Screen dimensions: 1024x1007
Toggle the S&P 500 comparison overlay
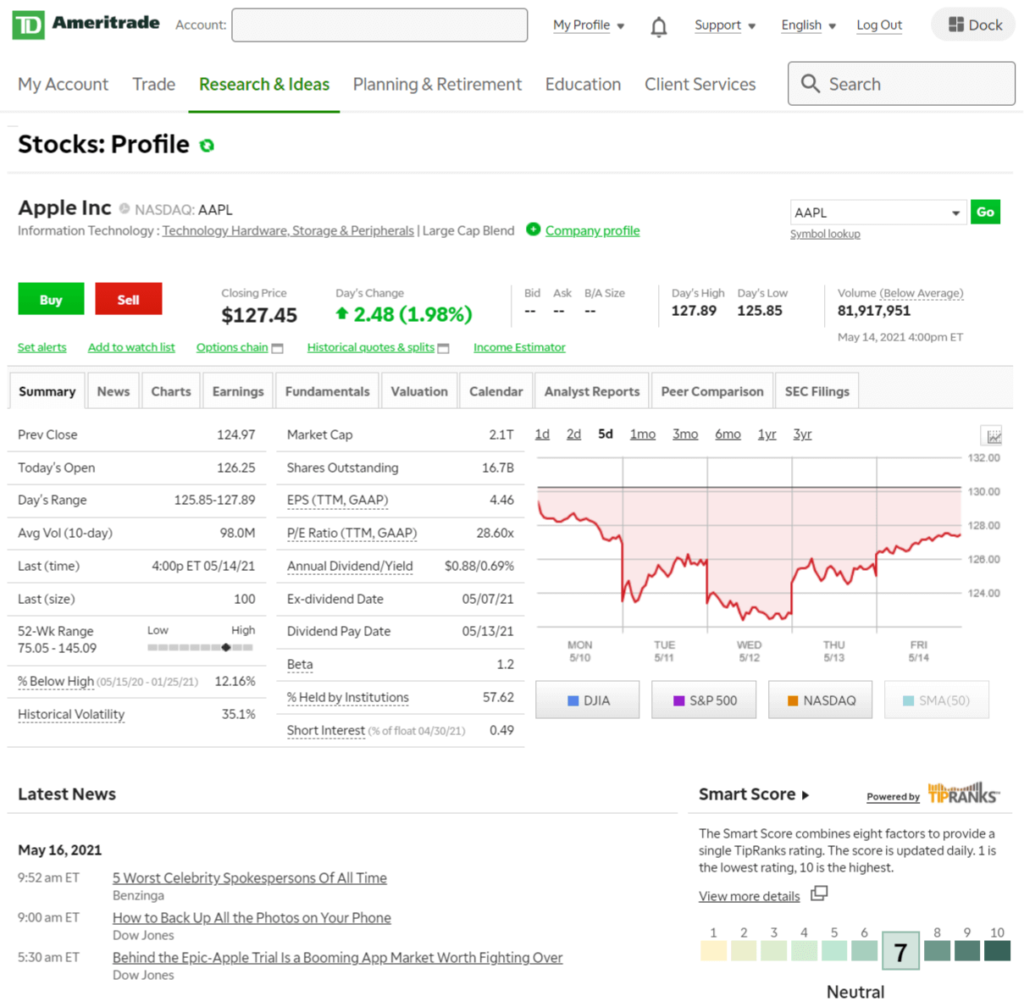coord(704,700)
